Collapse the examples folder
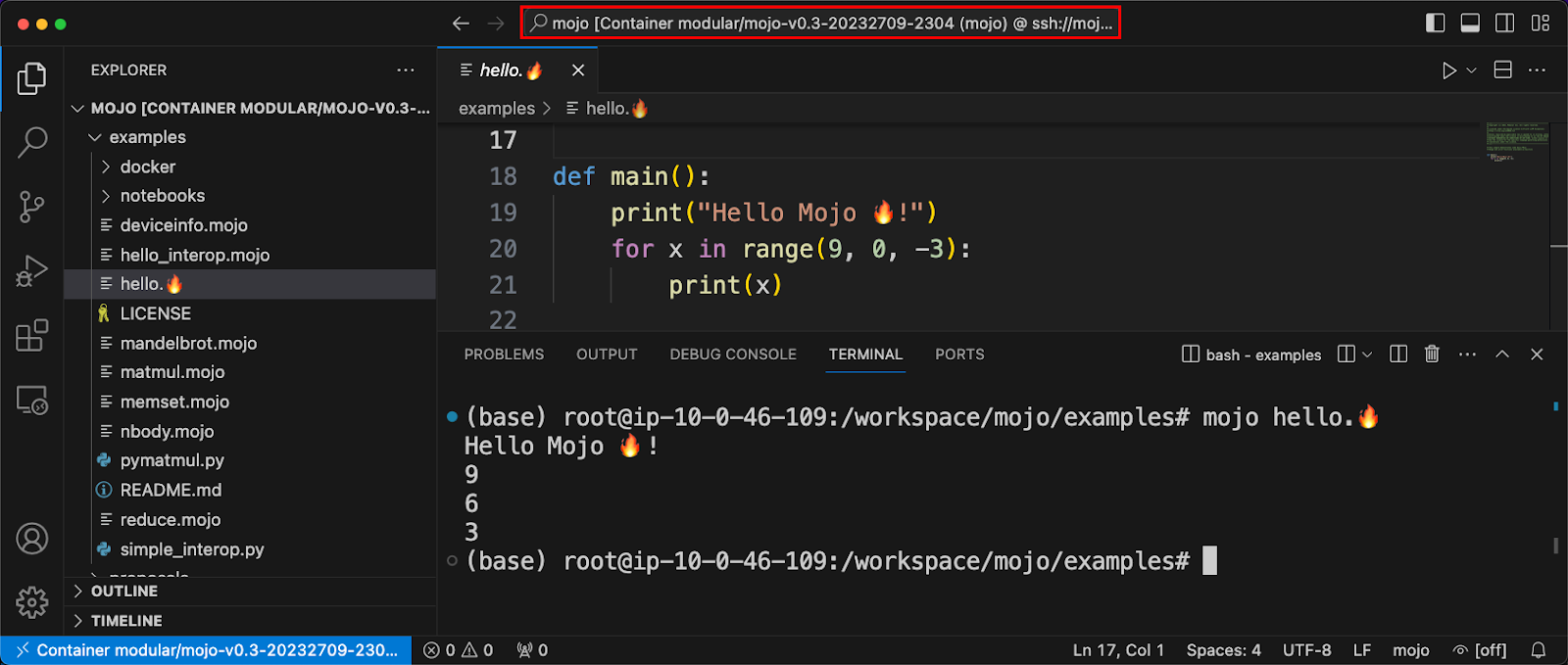Screen dimensions: 1568x665 (250, 137)
